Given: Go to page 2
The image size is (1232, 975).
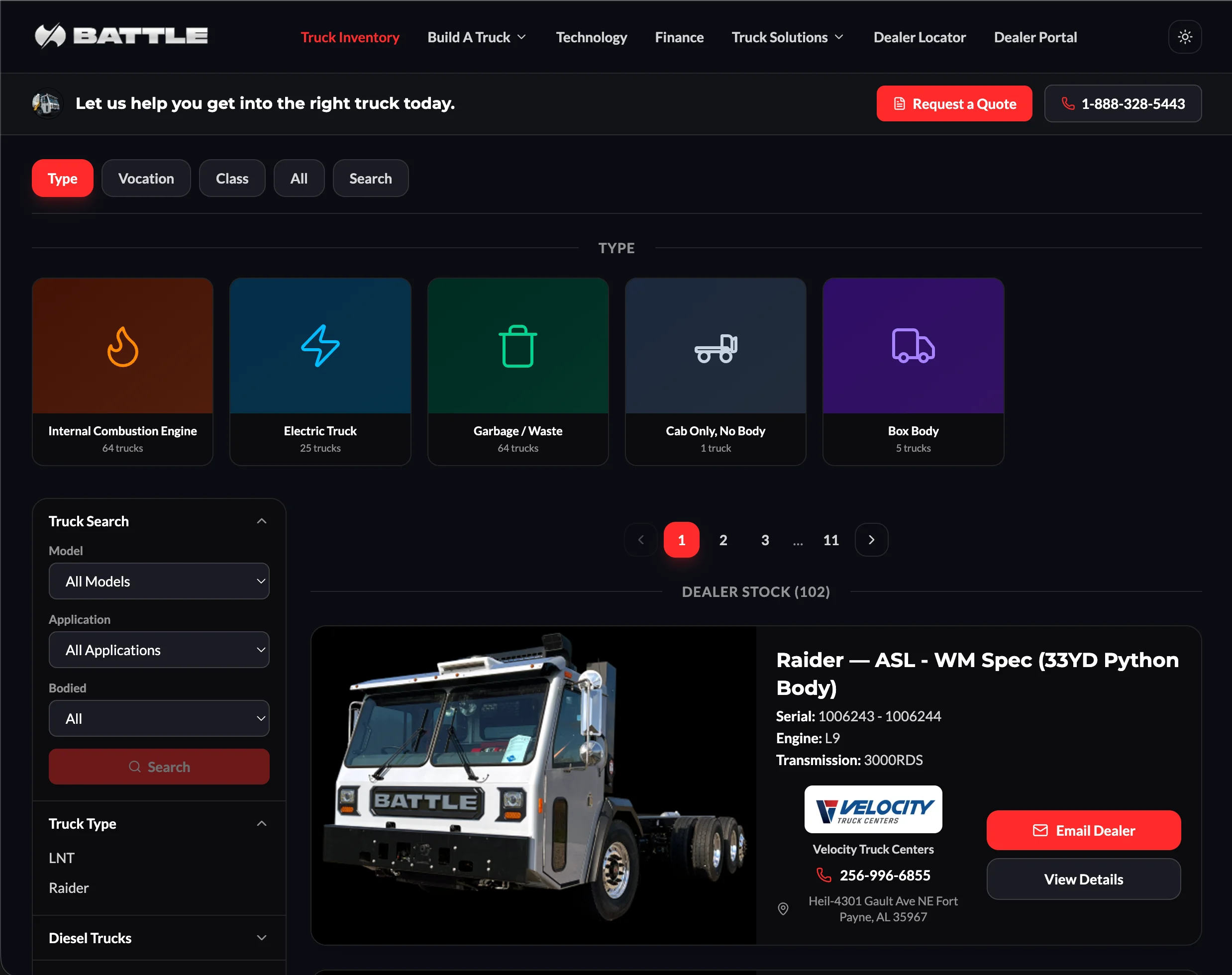Looking at the screenshot, I should click(x=723, y=539).
